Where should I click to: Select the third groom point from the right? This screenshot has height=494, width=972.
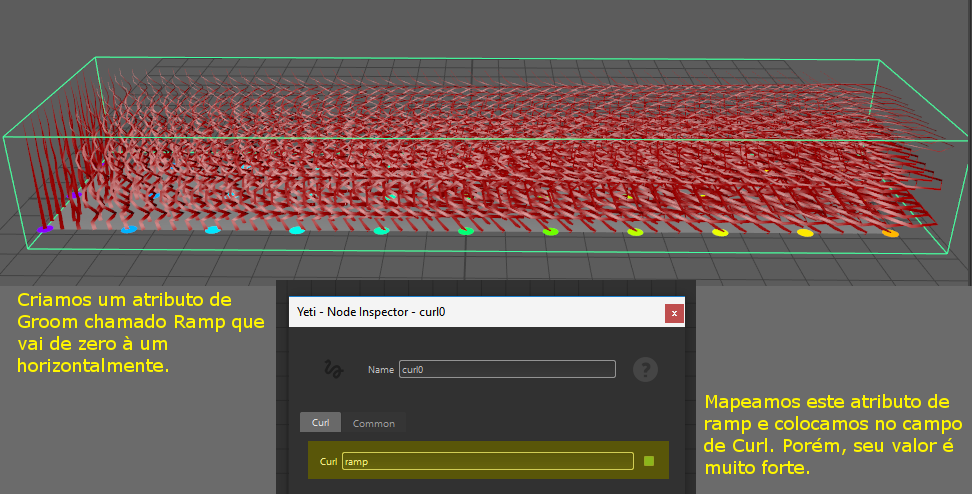[x=720, y=232]
